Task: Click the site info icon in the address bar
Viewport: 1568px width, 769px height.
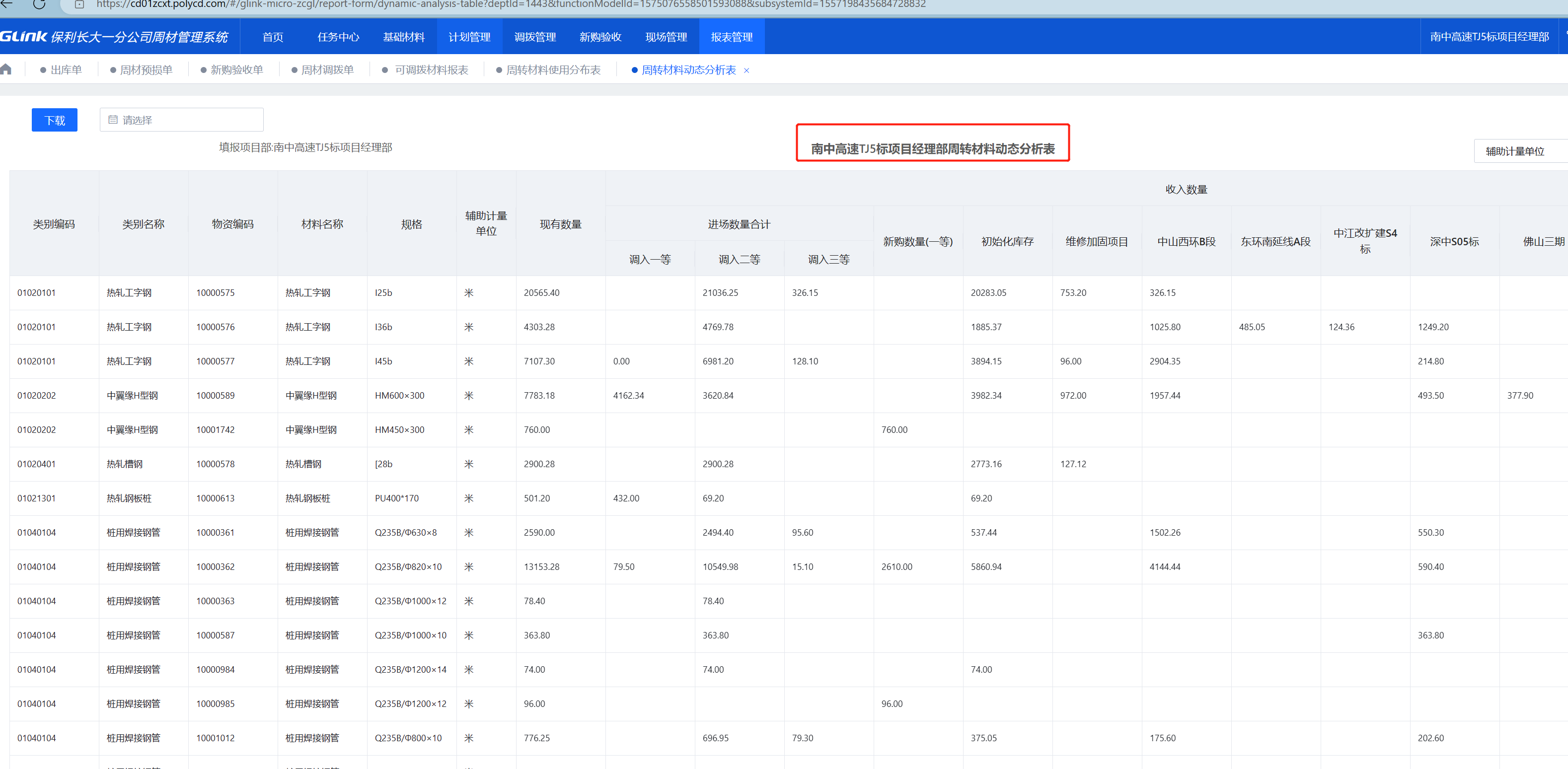Action: point(79,4)
